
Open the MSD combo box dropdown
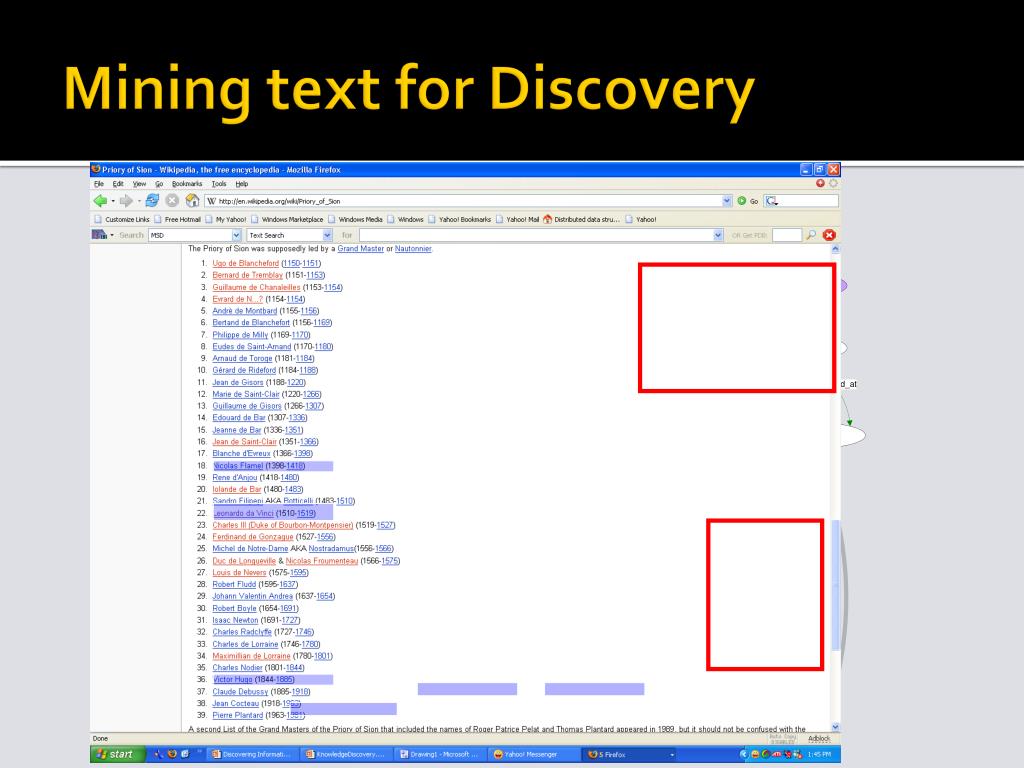click(236, 235)
